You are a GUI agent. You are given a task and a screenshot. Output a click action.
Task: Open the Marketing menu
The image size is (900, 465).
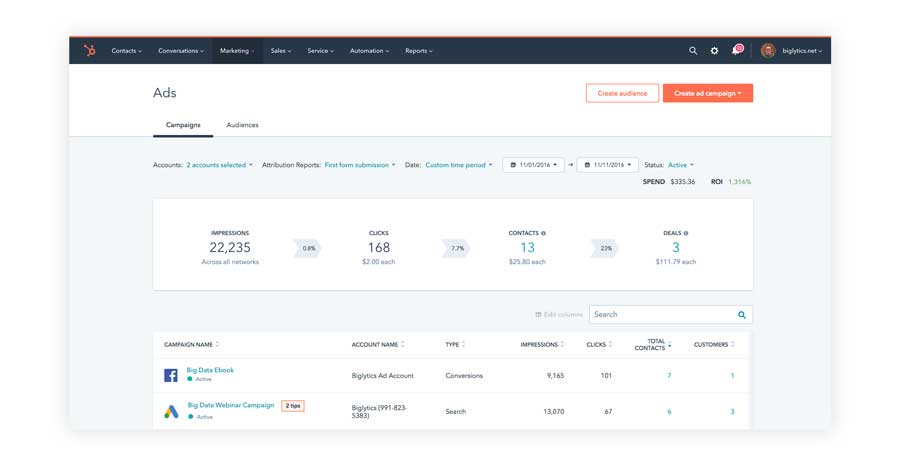237,51
